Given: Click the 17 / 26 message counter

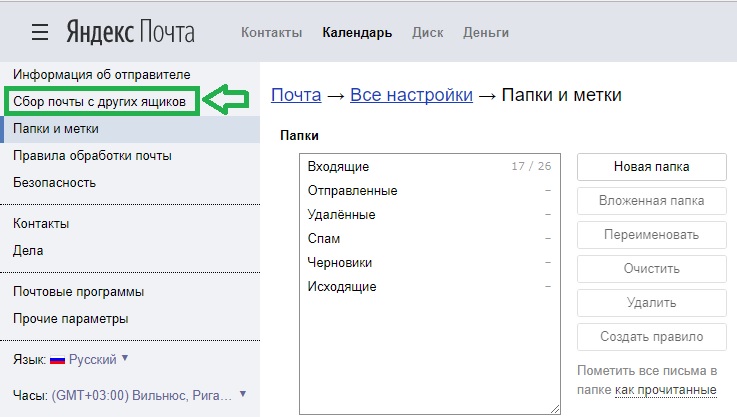Looking at the screenshot, I should pyautogui.click(x=531, y=166).
